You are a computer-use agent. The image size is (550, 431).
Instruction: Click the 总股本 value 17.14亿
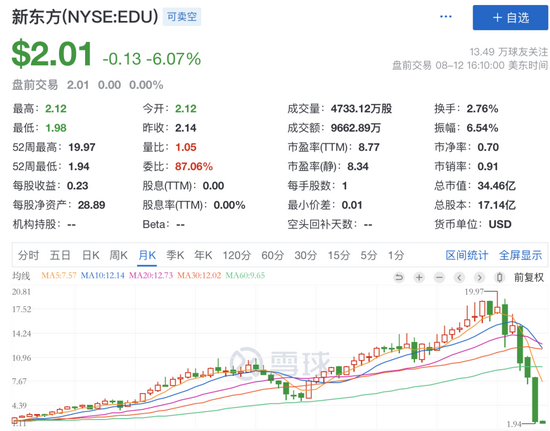coord(496,205)
